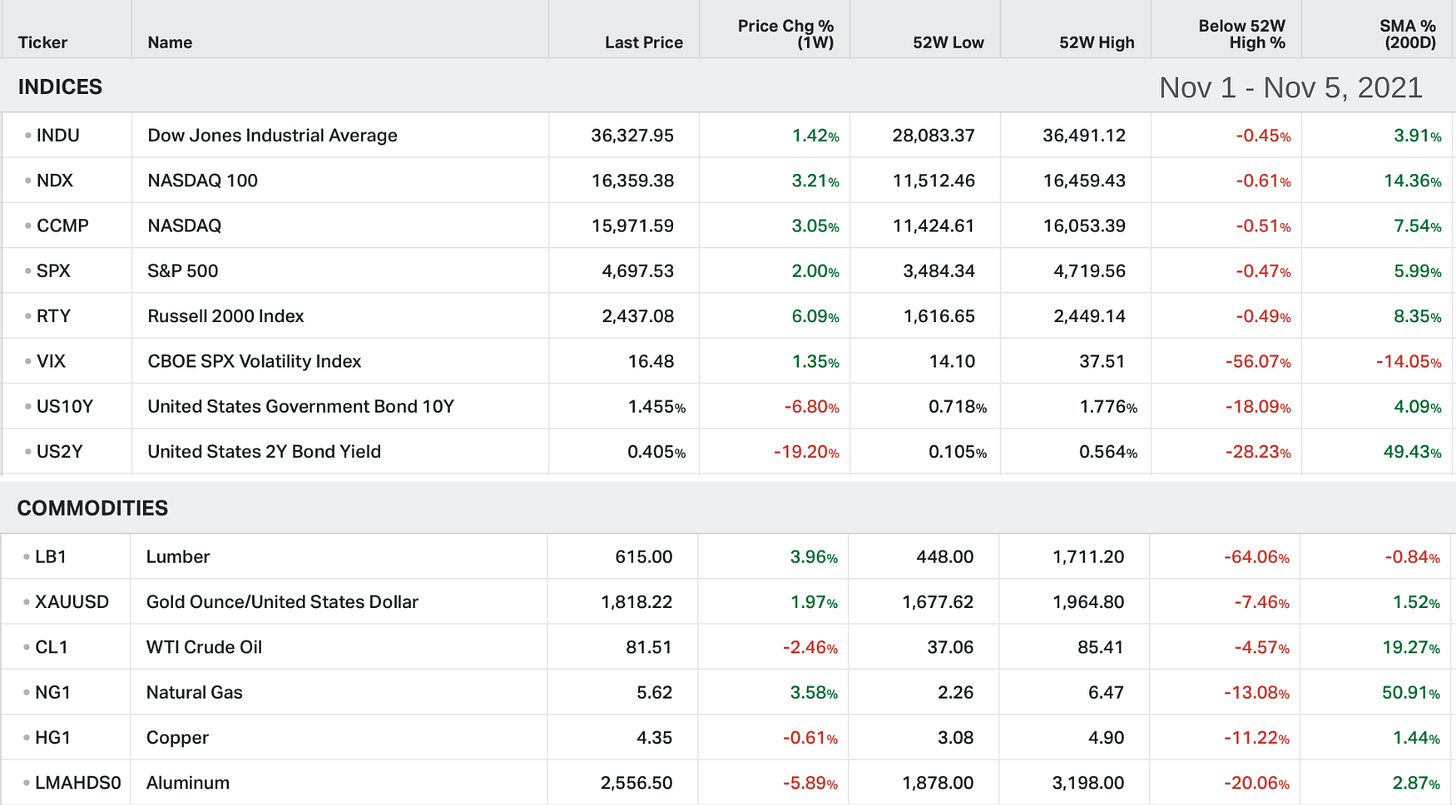1456x805 pixels.
Task: Select Gold Ounce/United States Dollar name
Action: pyautogui.click(x=282, y=601)
